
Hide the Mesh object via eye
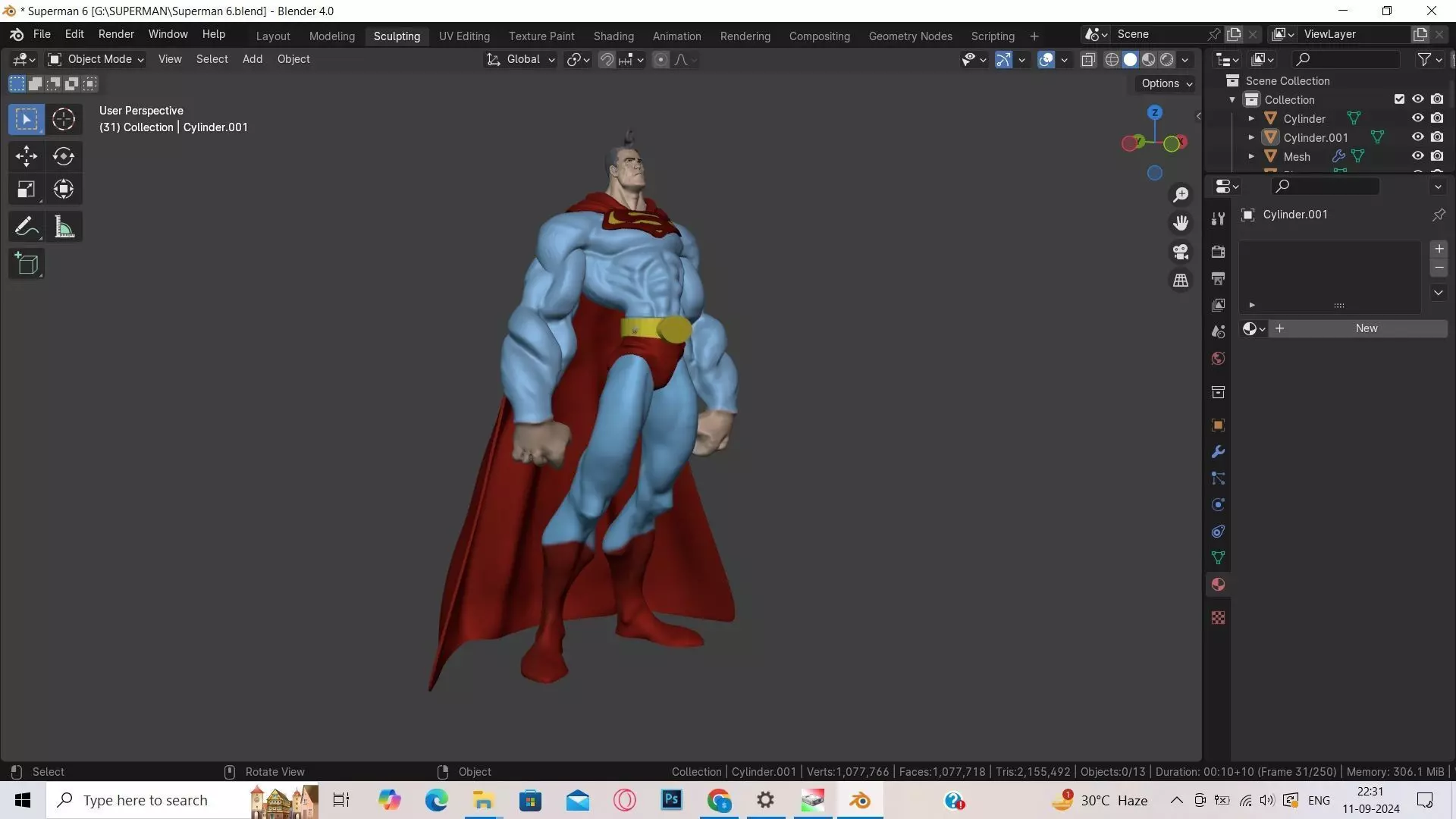pos(1417,156)
